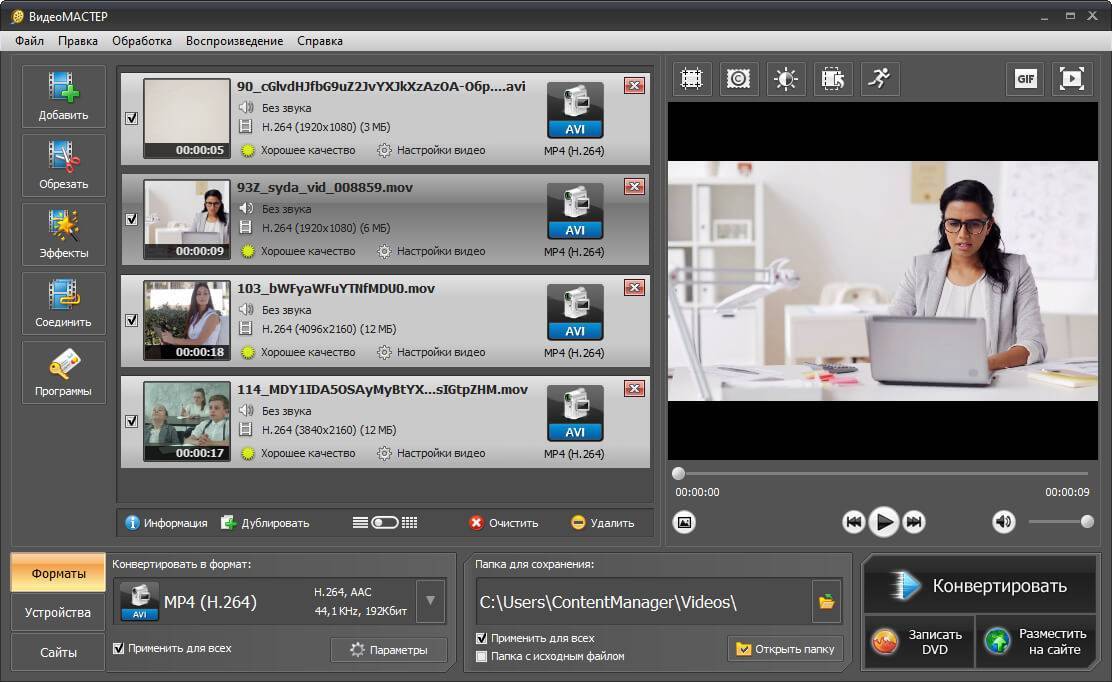Expand the MP4 (H.264) format dropdown
The width and height of the screenshot is (1112, 682).
tap(430, 601)
